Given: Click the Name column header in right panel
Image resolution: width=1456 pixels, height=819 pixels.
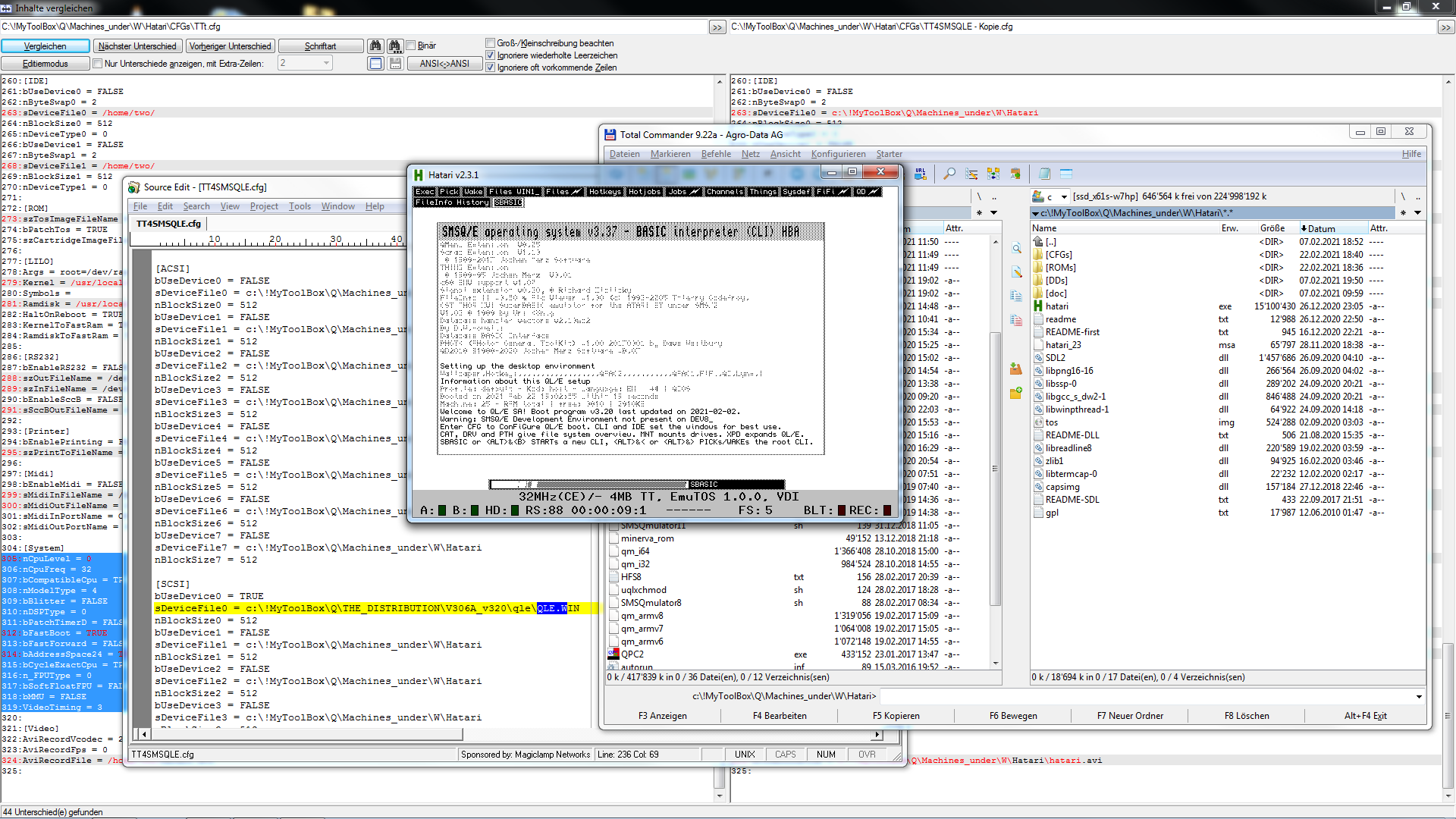Looking at the screenshot, I should [1125, 228].
